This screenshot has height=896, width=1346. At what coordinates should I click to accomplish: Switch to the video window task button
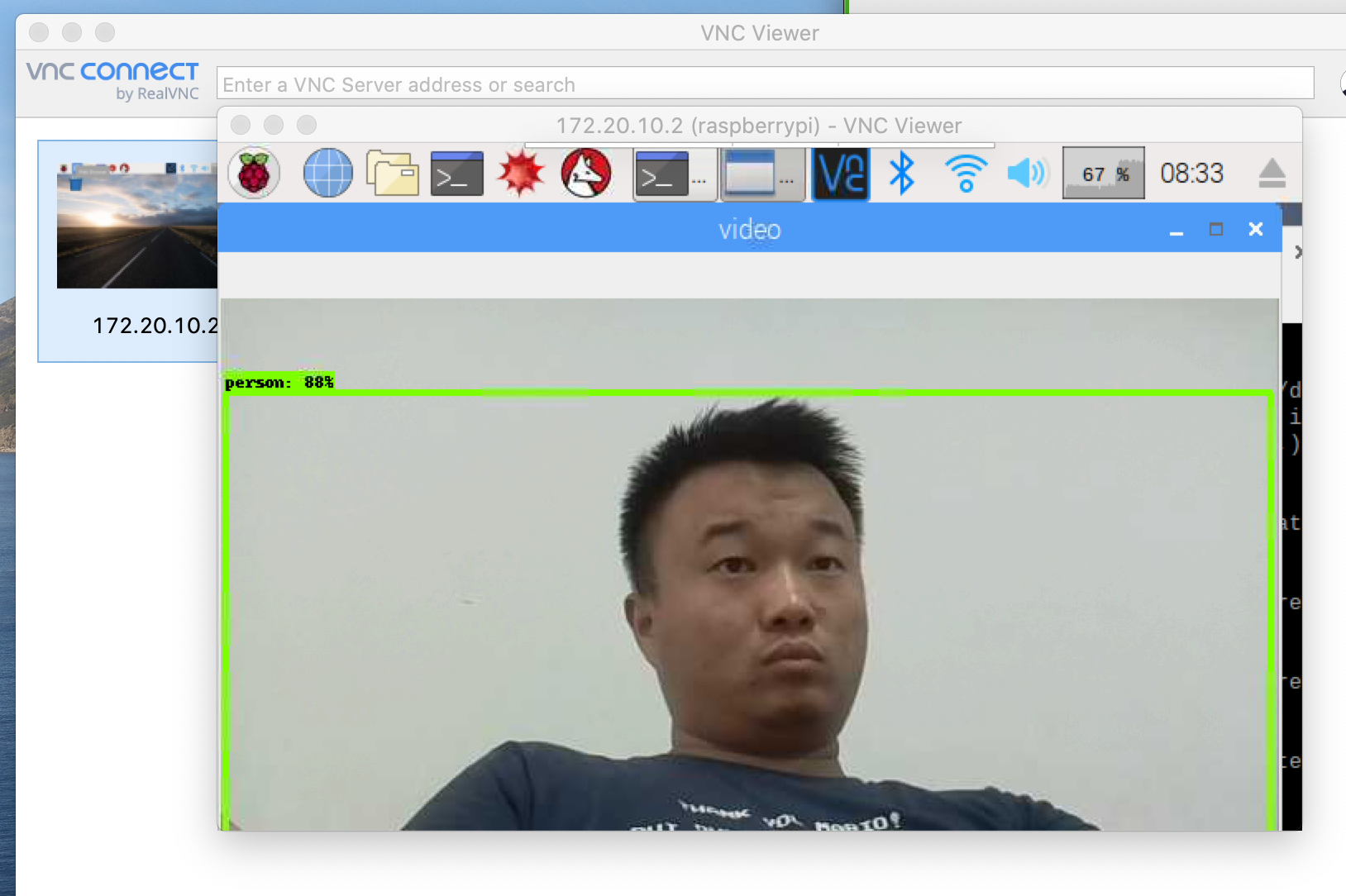(762, 174)
